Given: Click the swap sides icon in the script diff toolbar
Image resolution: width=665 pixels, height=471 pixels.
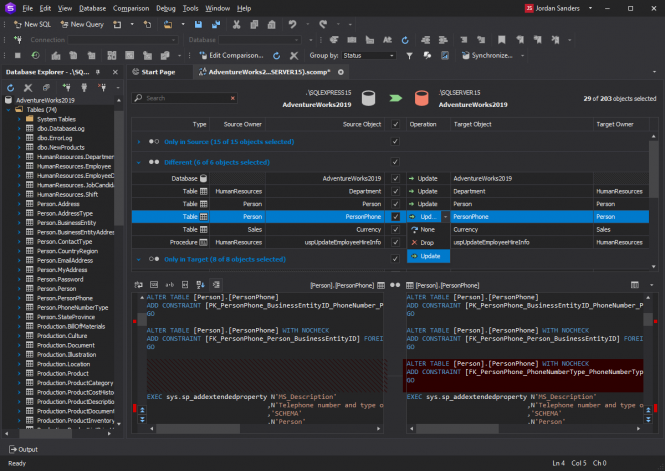Looking at the screenshot, I should 139,285.
